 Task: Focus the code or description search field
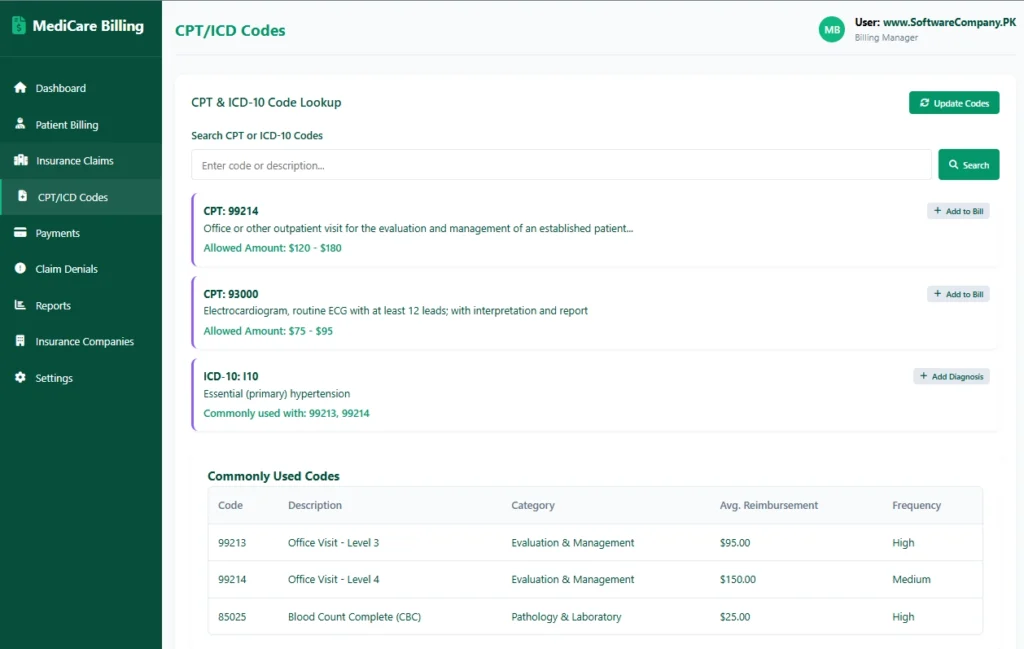[561, 165]
